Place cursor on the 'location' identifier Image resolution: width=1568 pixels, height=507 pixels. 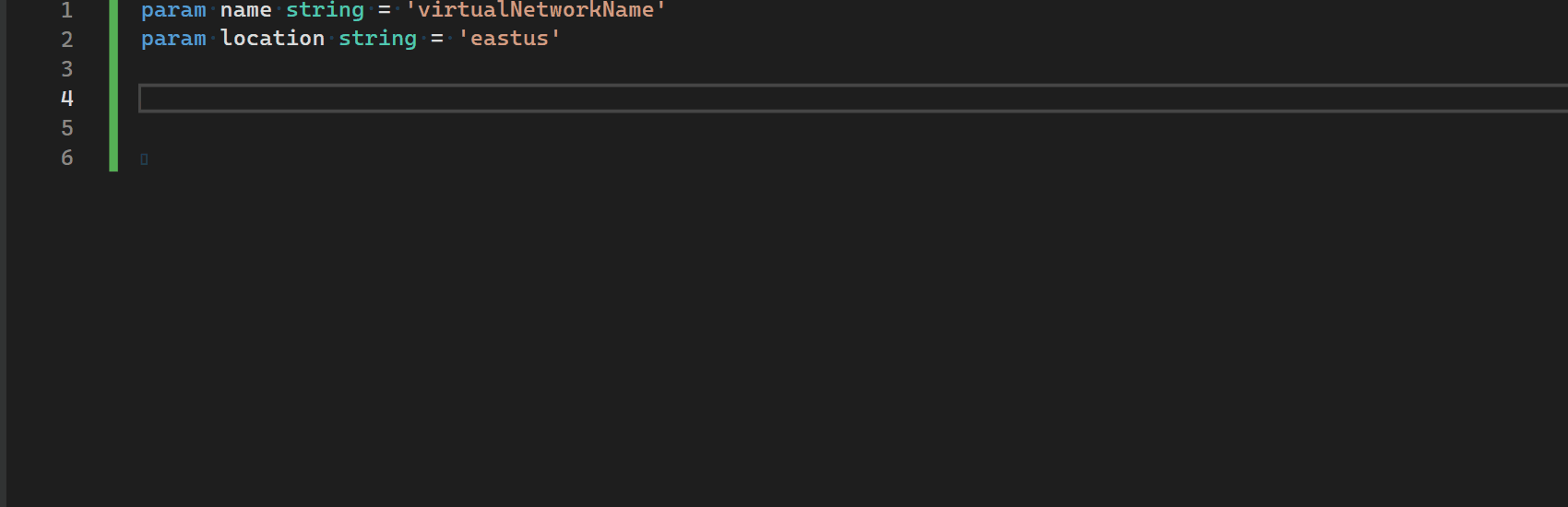272,39
